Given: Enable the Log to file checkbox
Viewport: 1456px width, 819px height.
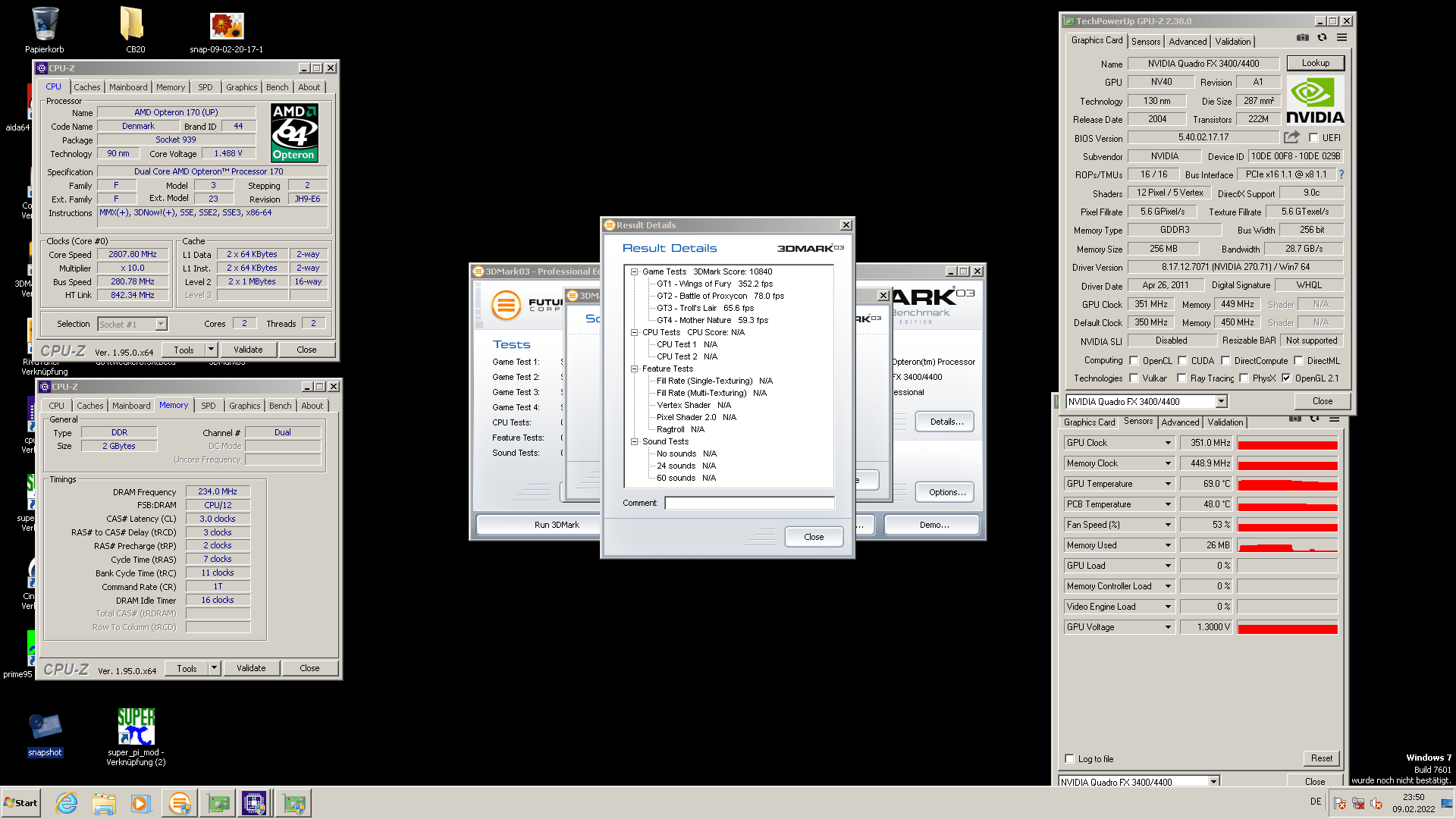Looking at the screenshot, I should (x=1069, y=759).
